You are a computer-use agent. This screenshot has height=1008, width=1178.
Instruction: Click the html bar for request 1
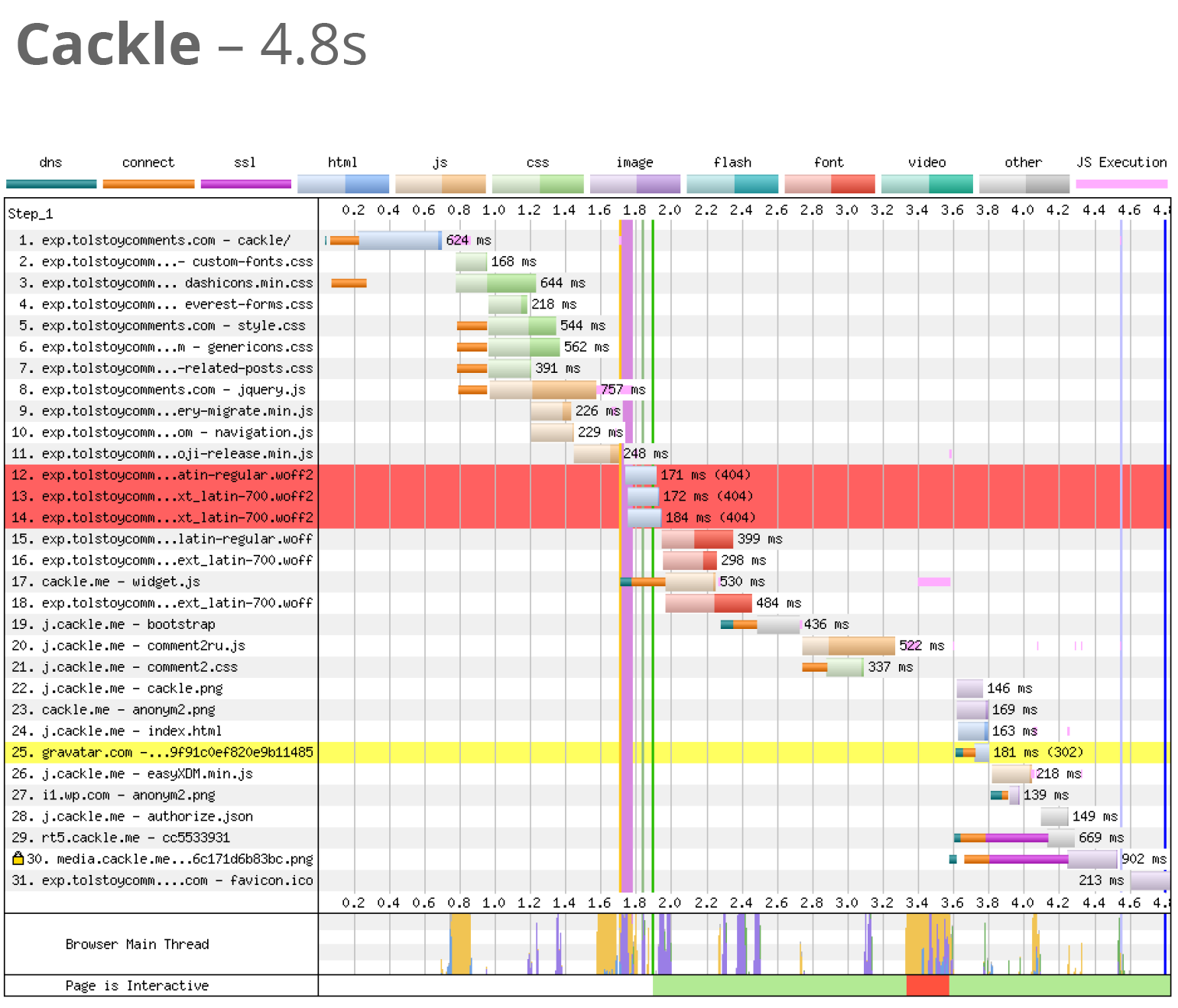click(x=400, y=241)
